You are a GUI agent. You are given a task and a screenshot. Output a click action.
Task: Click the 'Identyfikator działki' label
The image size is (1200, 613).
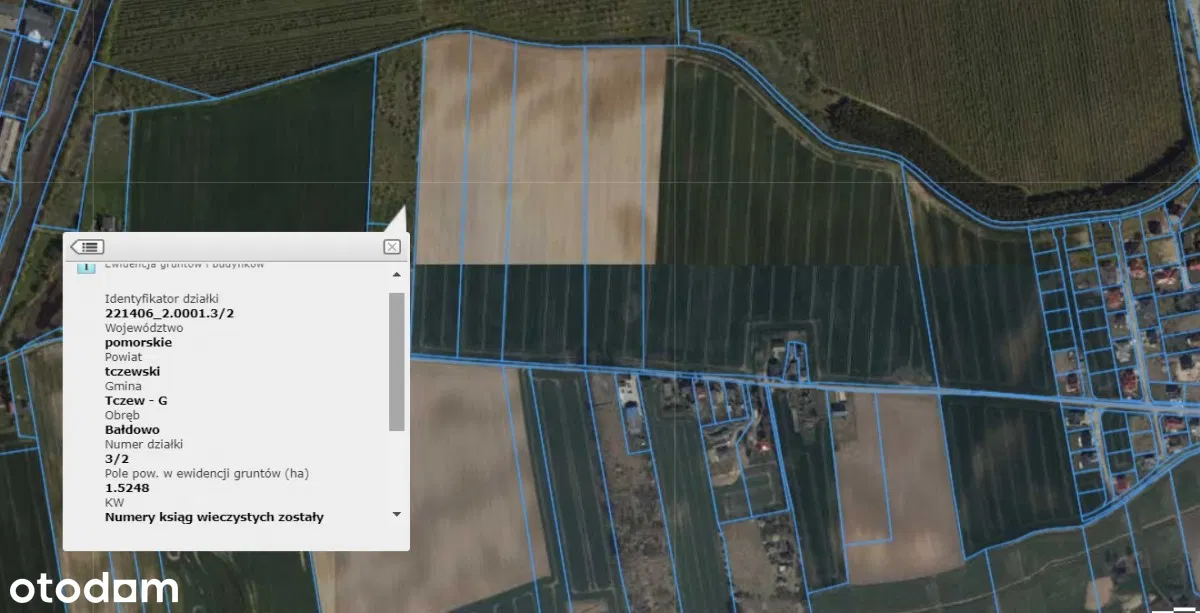tap(161, 298)
